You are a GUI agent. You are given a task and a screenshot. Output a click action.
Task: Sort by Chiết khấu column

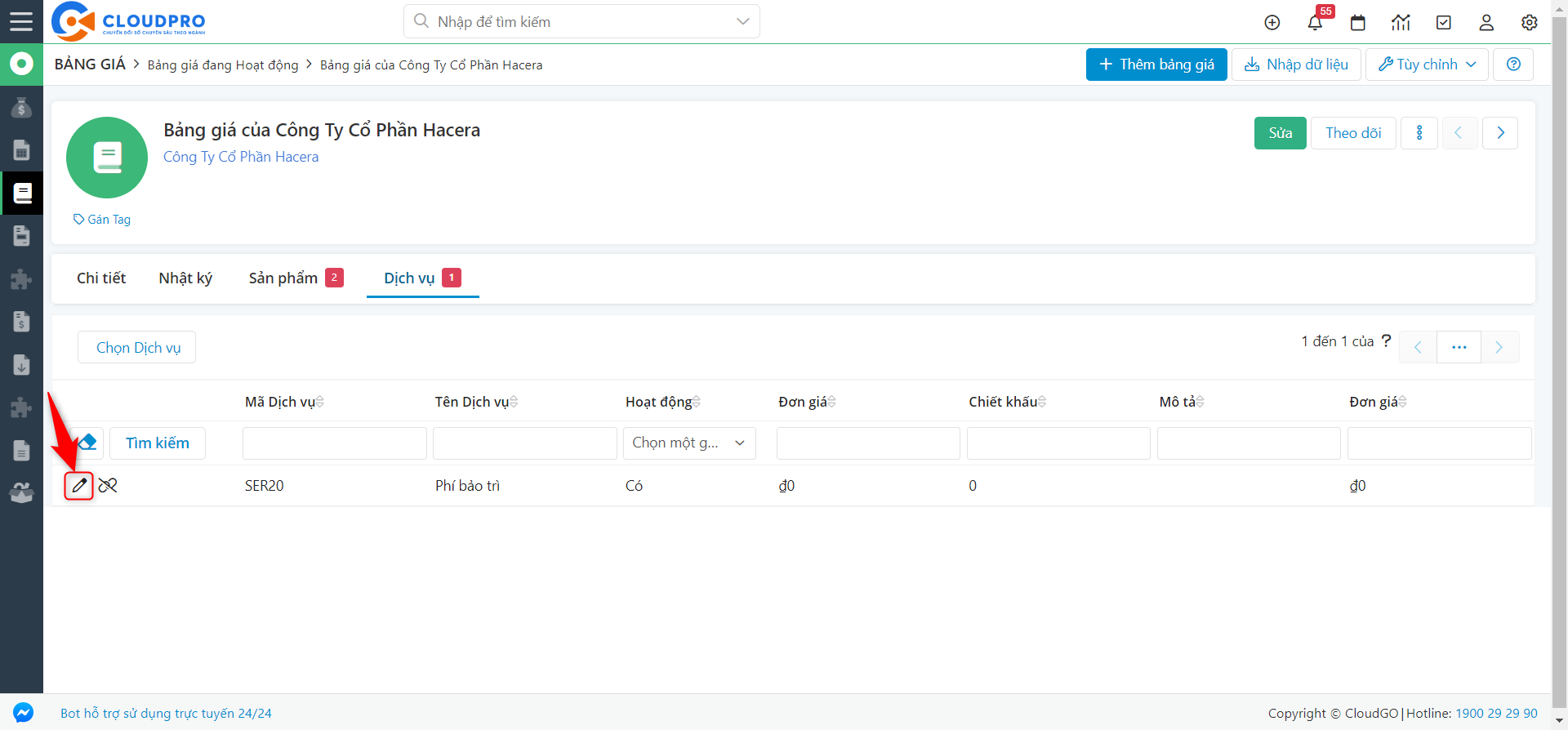1008,402
